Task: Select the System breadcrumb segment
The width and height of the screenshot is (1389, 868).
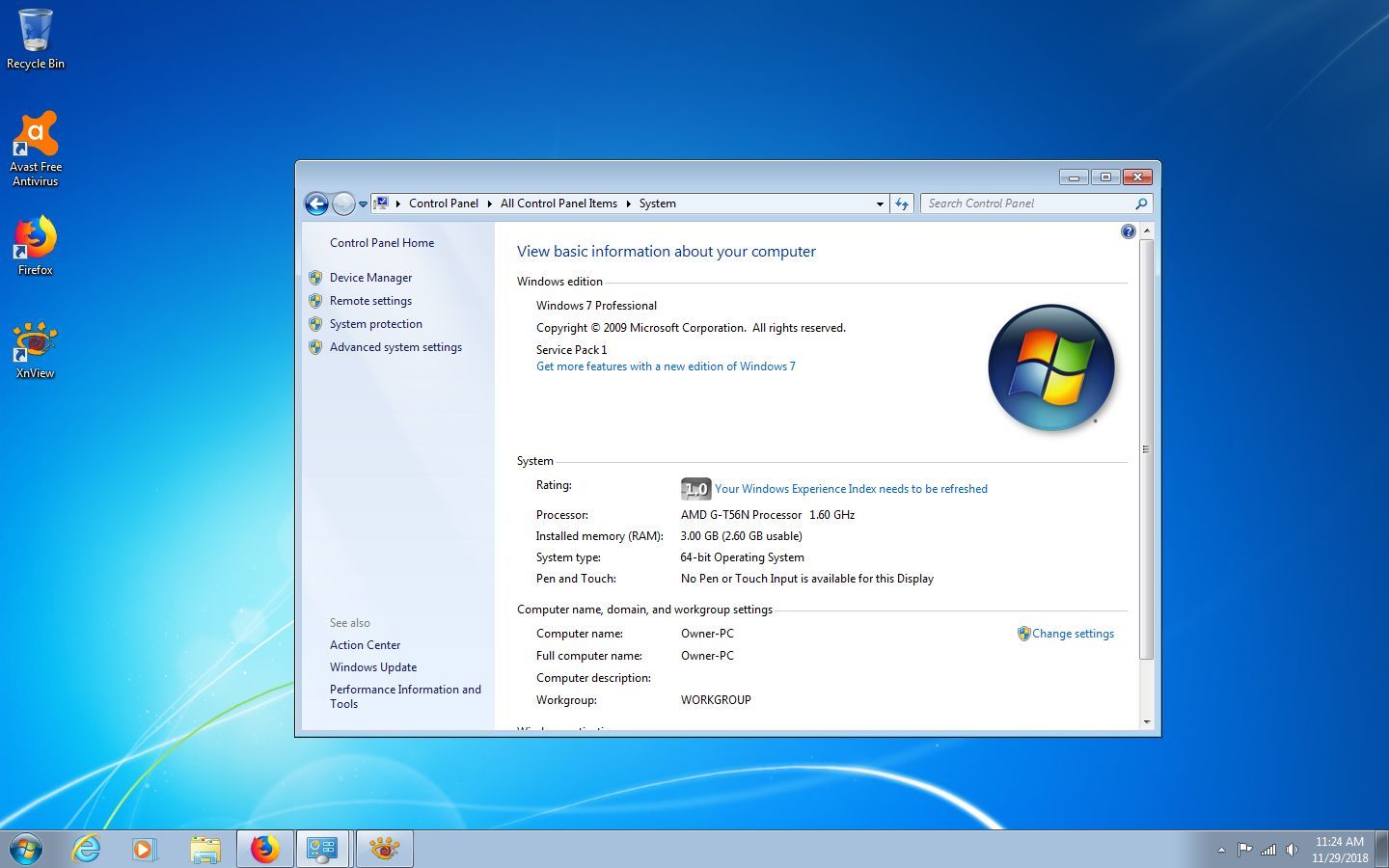Action: pyautogui.click(x=657, y=203)
